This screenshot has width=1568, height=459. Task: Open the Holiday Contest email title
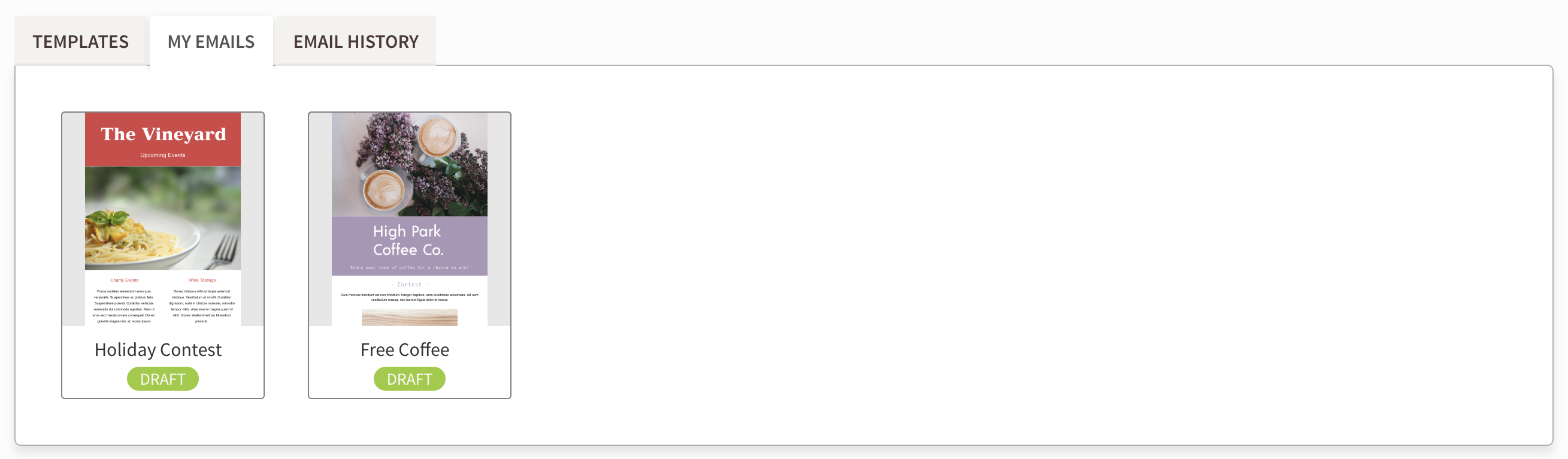[x=158, y=349]
